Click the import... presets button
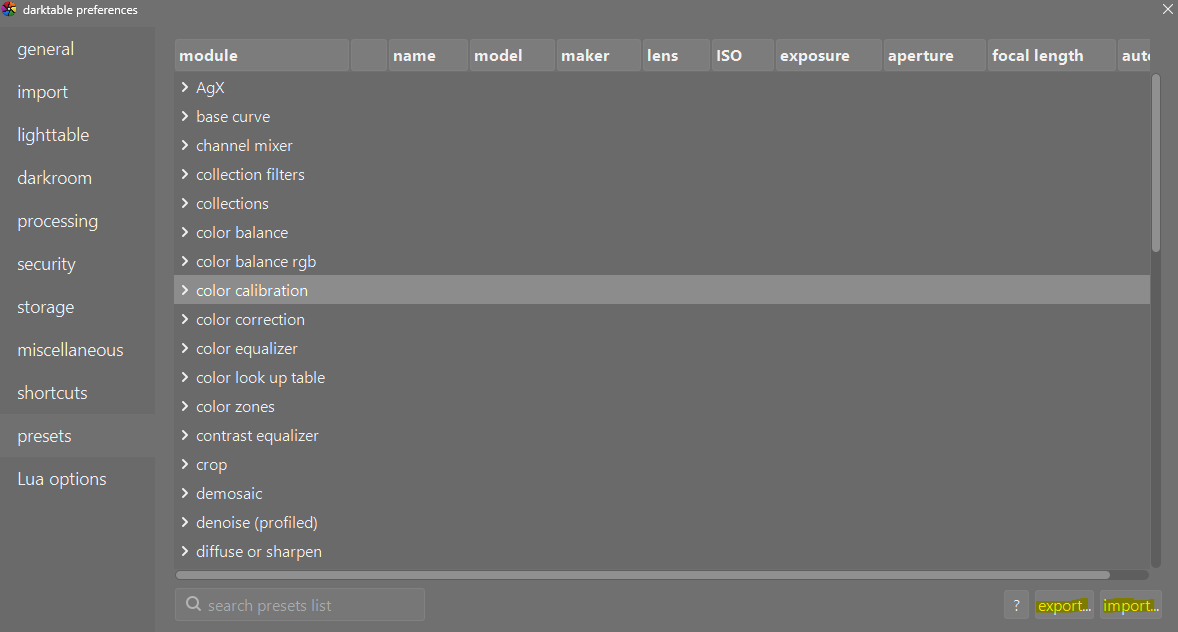The height and width of the screenshot is (632, 1178). tap(1131, 605)
